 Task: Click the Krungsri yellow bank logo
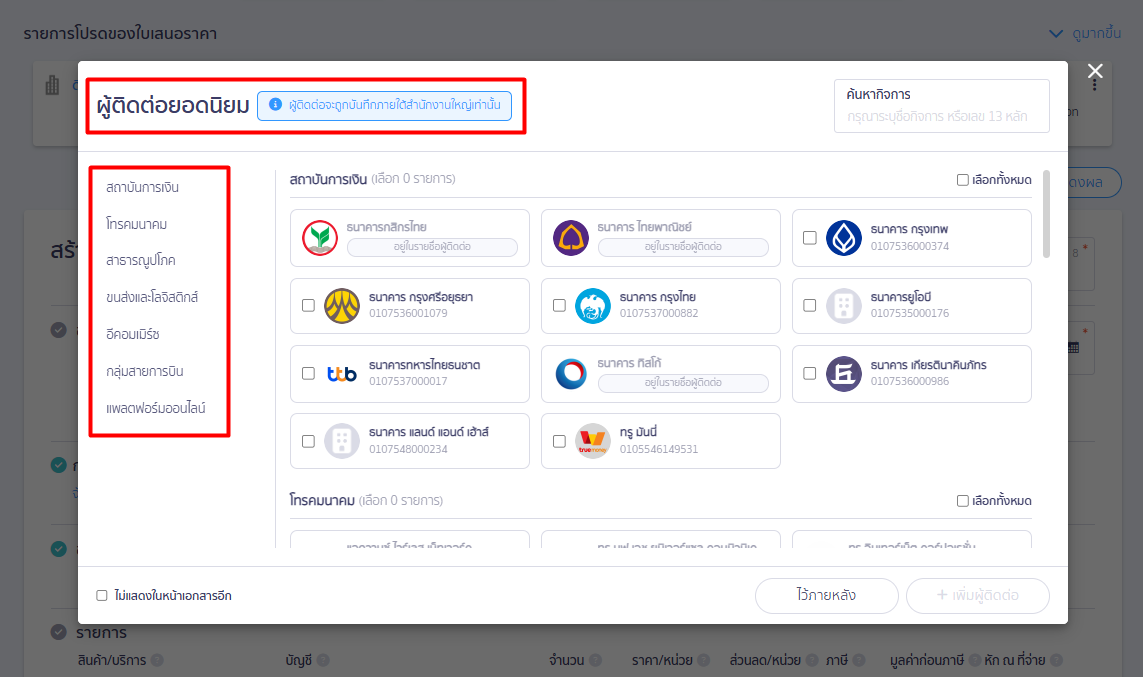pyautogui.click(x=342, y=306)
